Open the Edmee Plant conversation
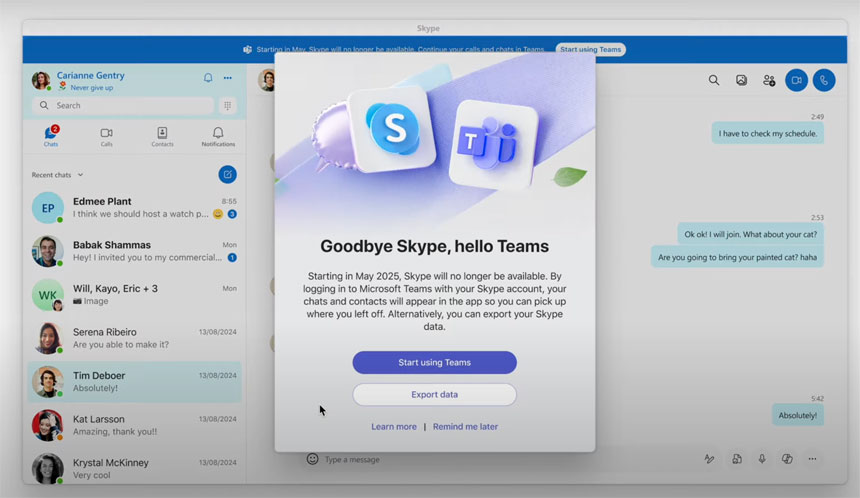Image resolution: width=860 pixels, height=498 pixels. (134, 207)
